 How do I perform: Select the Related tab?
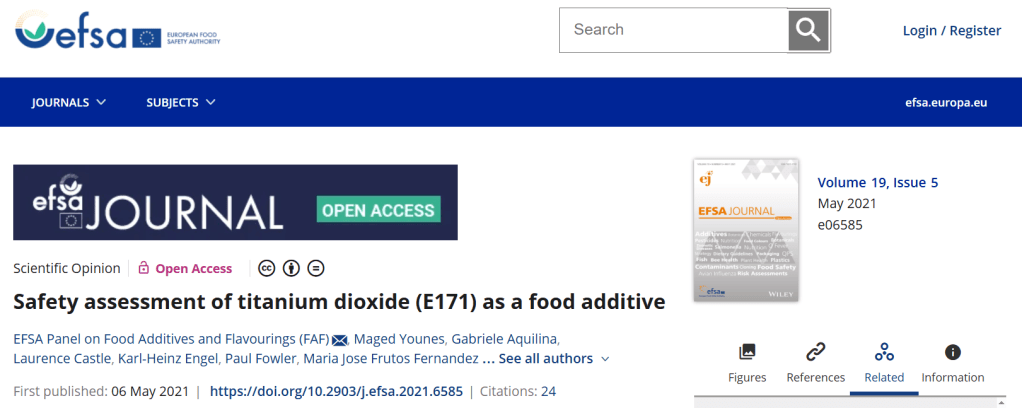883,364
